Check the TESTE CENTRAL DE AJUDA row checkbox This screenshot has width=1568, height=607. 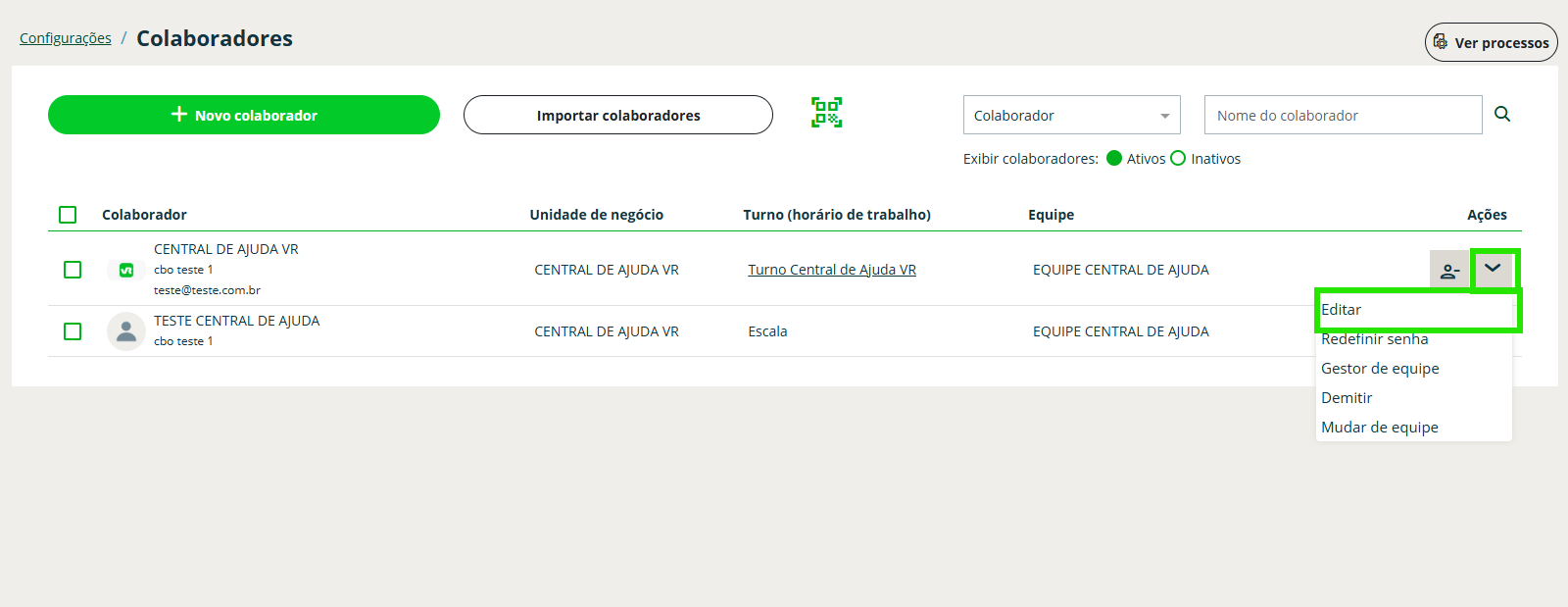pos(73,331)
